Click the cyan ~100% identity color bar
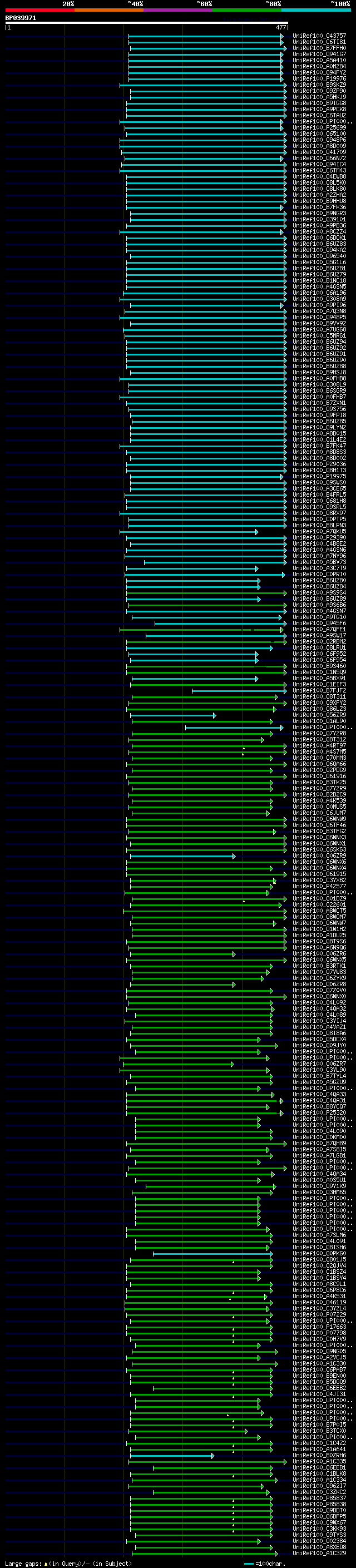The image size is (356, 1568). point(317,11)
